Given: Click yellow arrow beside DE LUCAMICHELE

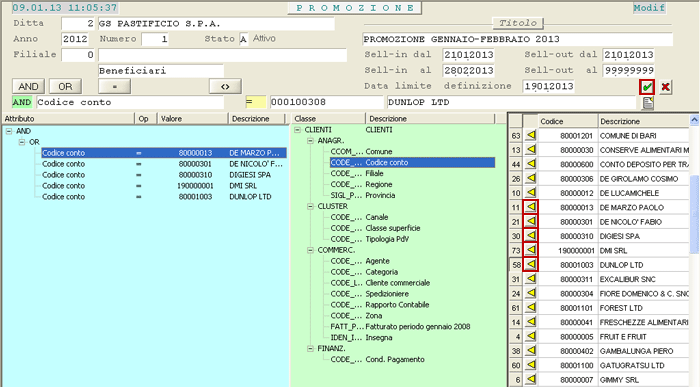Looking at the screenshot, I should click(x=530, y=192).
